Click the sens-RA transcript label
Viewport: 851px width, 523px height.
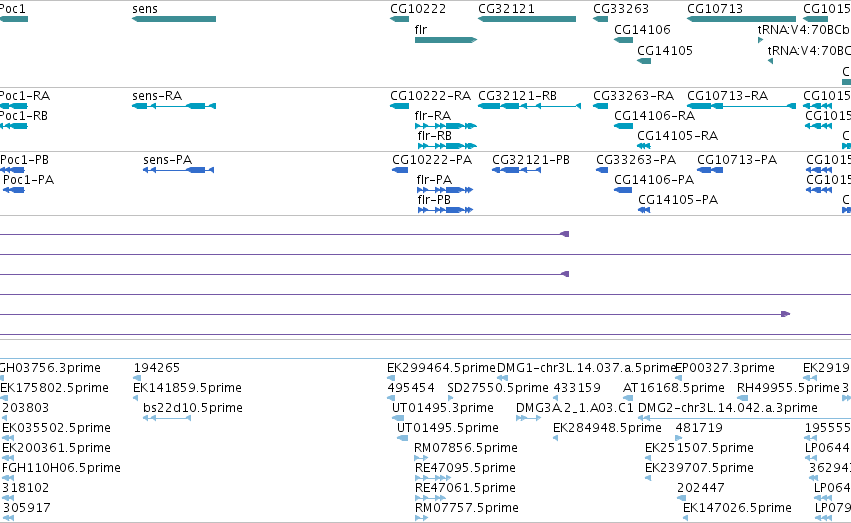(x=157, y=96)
